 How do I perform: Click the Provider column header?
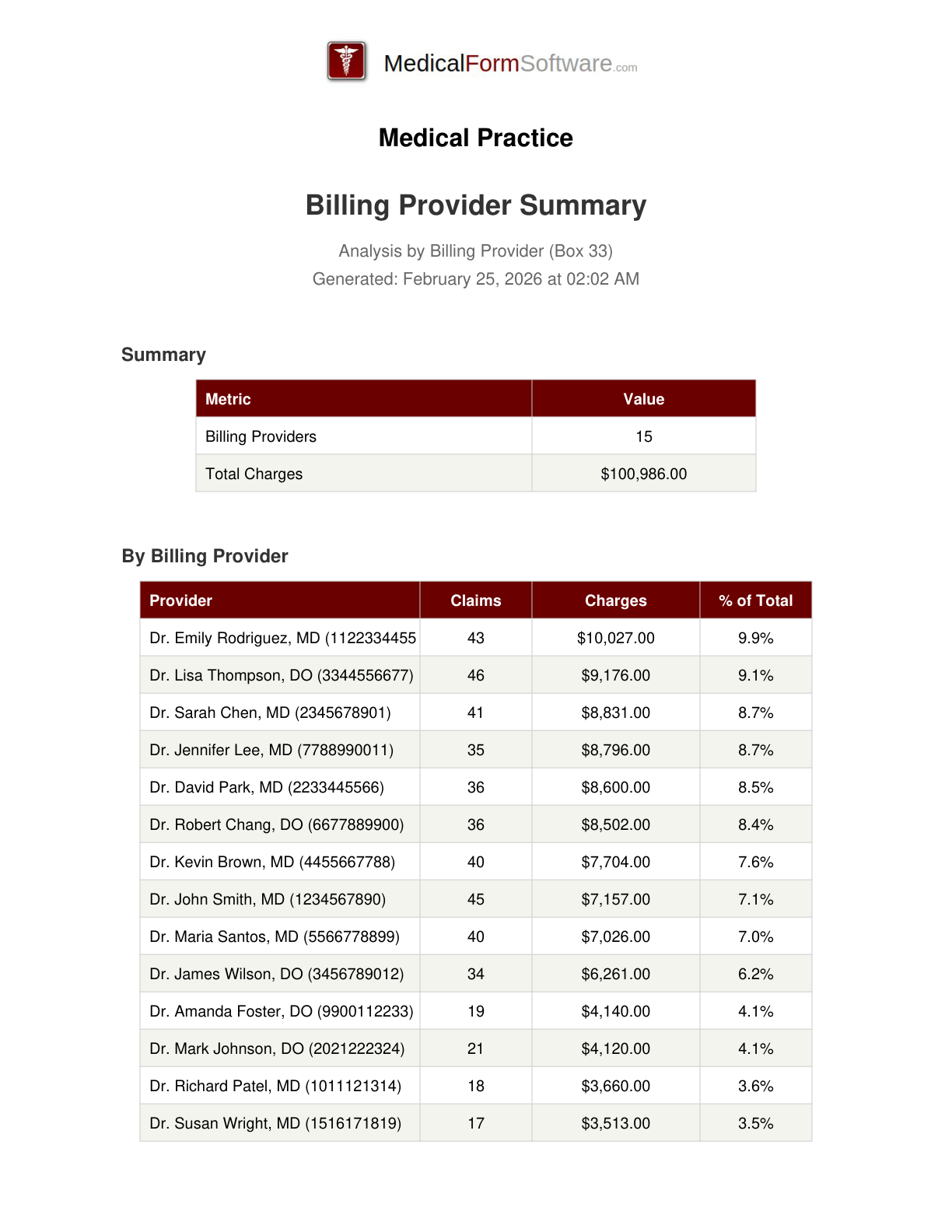[x=181, y=600]
